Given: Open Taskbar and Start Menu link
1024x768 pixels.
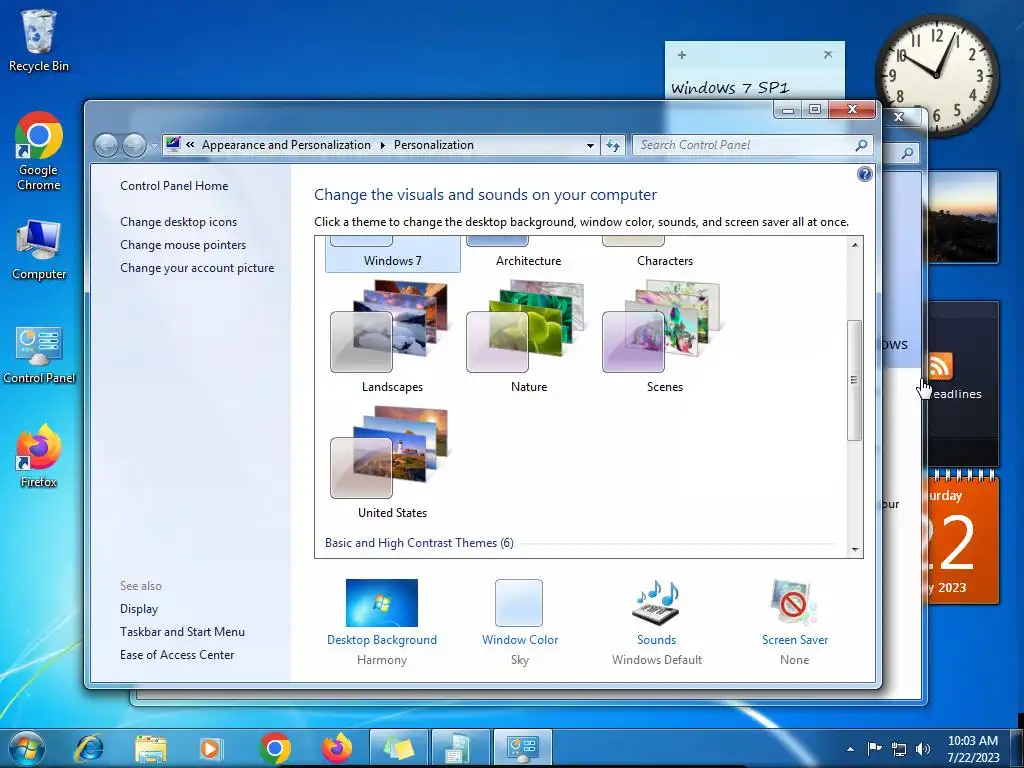Looking at the screenshot, I should pyautogui.click(x=182, y=632).
